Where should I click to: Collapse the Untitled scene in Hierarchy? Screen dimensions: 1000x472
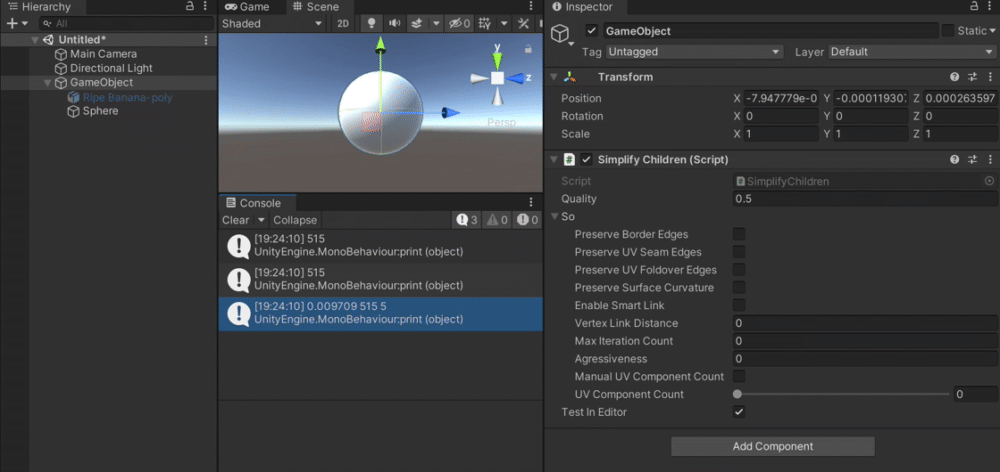pyautogui.click(x=34, y=40)
